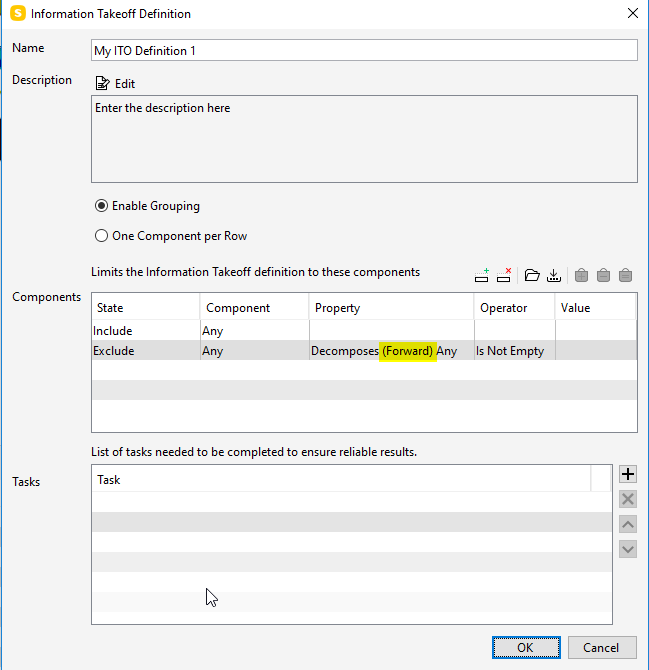Image resolution: width=649 pixels, height=670 pixels.
Task: Click the add to selection basket icon
Action: (581, 276)
